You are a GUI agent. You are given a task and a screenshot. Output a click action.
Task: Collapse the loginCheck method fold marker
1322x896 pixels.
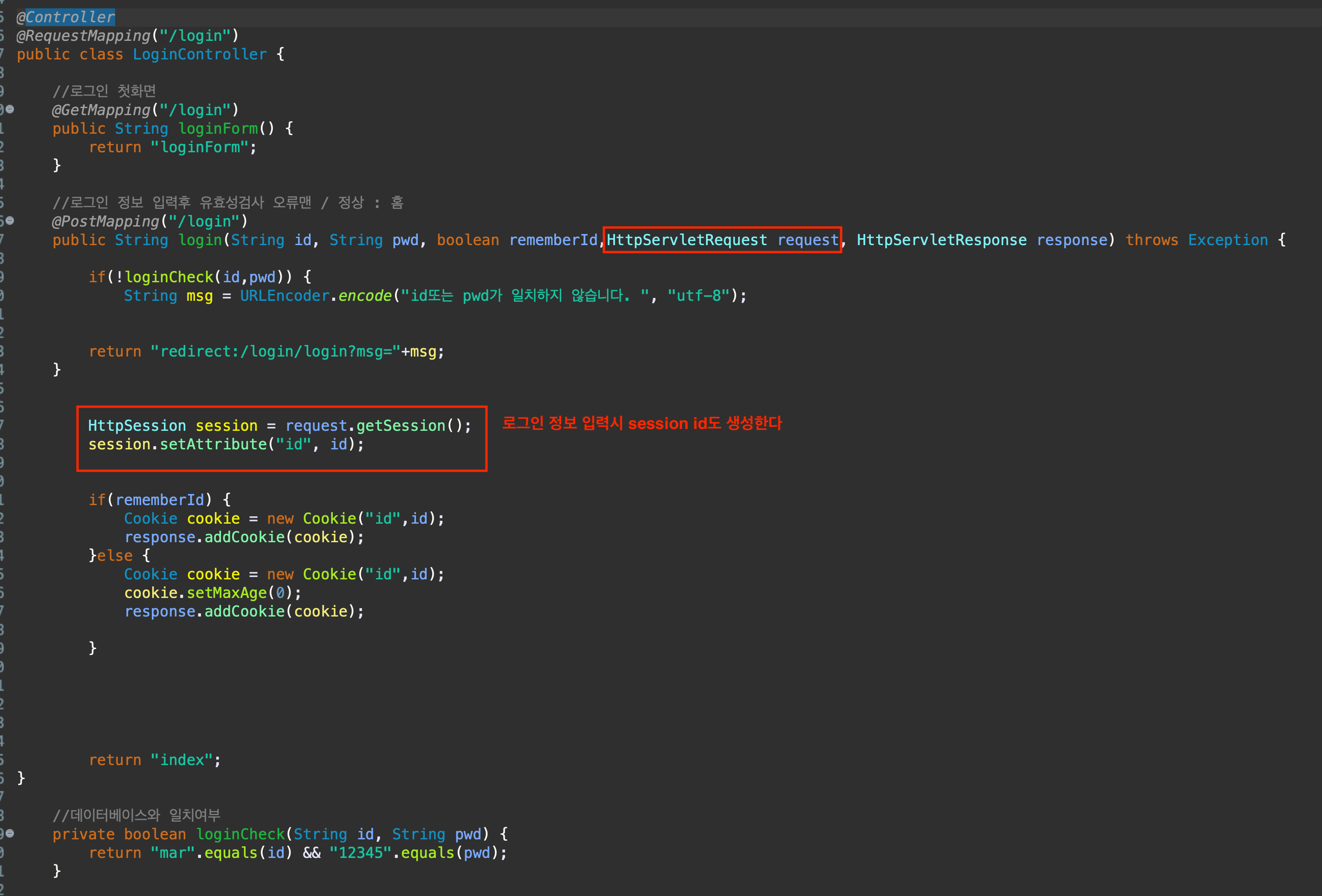[x=10, y=833]
